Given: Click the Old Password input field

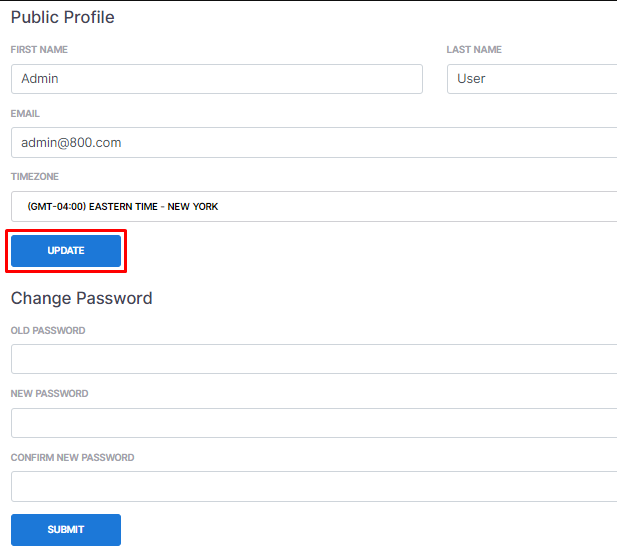Looking at the screenshot, I should coord(313,359).
